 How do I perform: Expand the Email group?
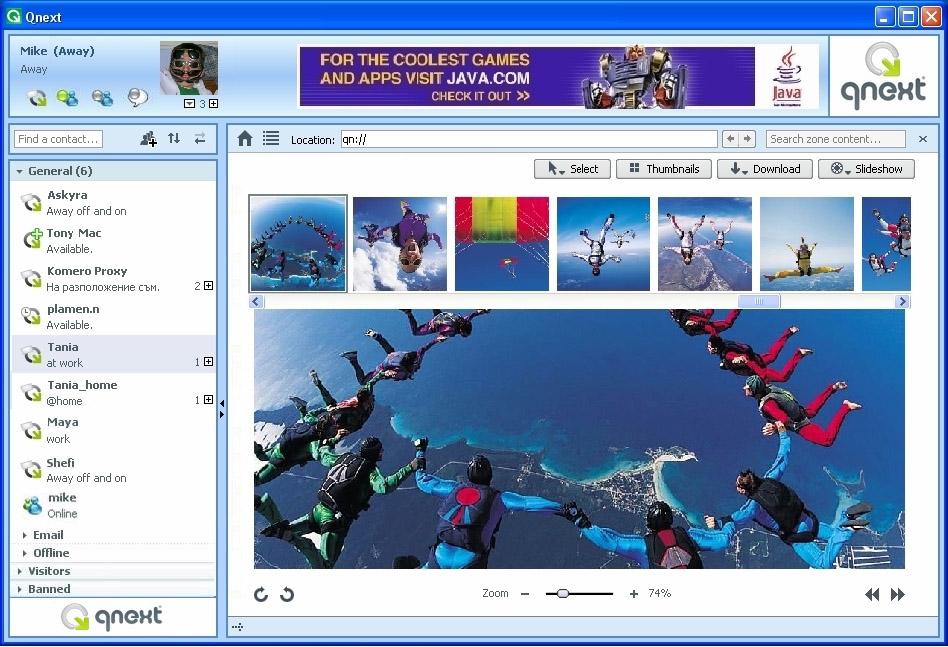pos(24,535)
